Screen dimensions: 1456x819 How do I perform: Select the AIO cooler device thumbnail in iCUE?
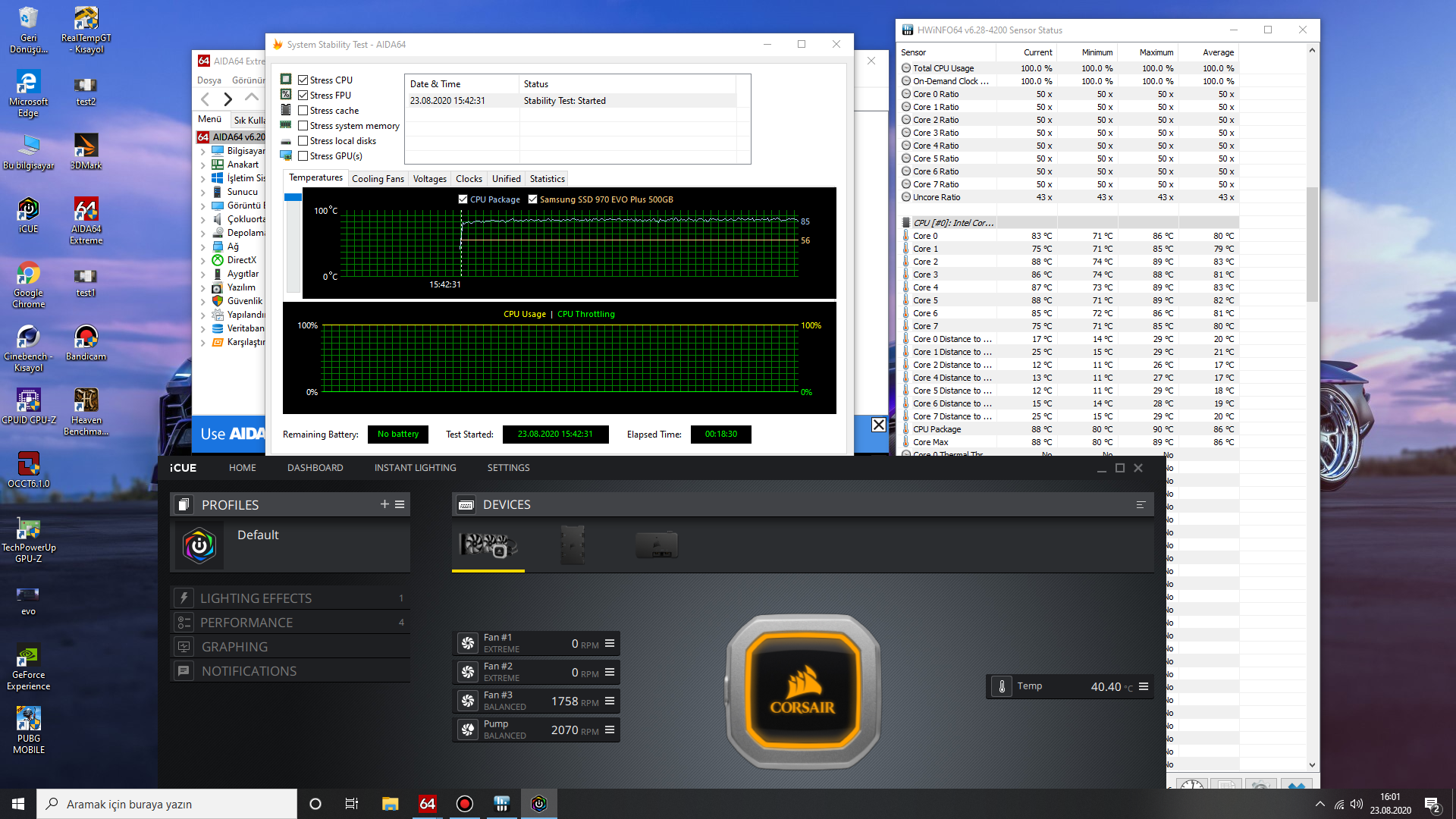(x=488, y=544)
